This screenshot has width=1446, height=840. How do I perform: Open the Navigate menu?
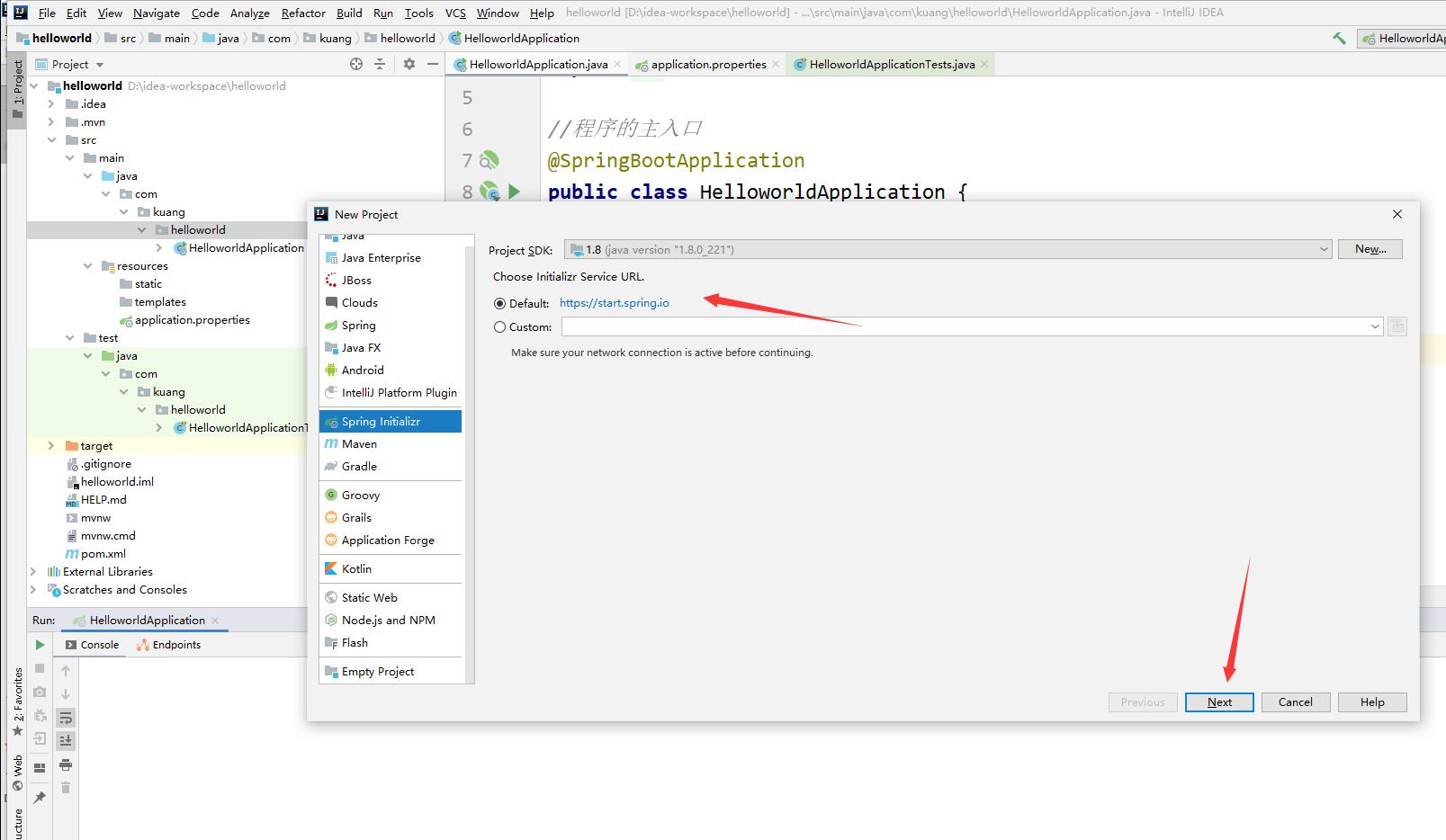pos(157,13)
